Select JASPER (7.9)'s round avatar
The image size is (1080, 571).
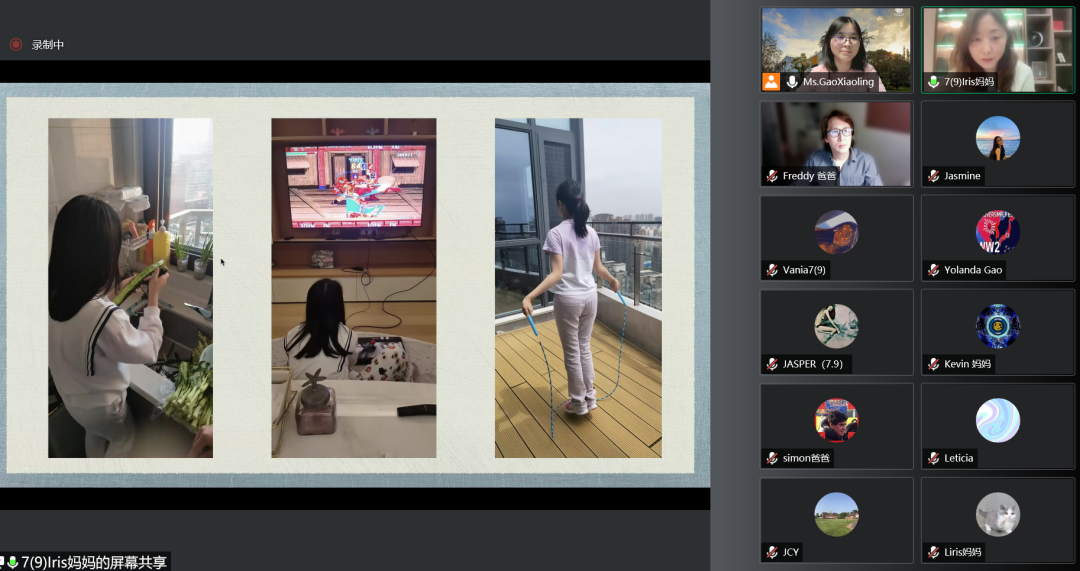coord(836,326)
